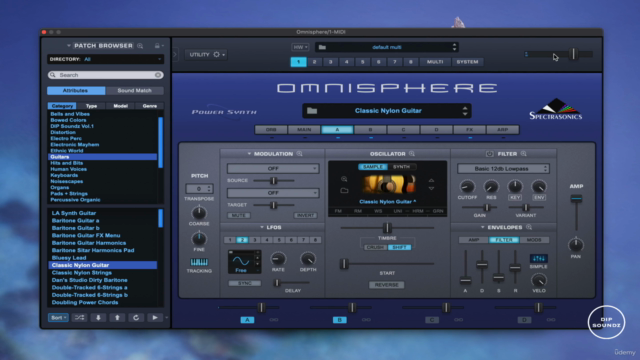The height and width of the screenshot is (360, 640).
Task: Click the Patch Browser lock icon
Action: click(x=157, y=46)
